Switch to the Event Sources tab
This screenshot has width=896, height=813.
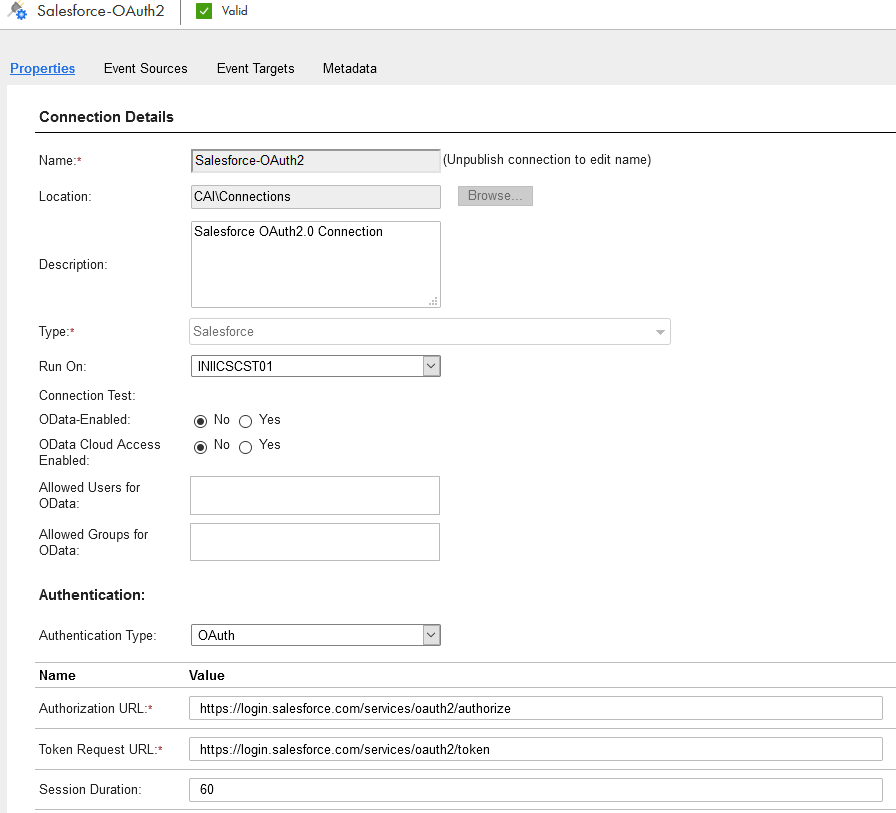coord(146,69)
